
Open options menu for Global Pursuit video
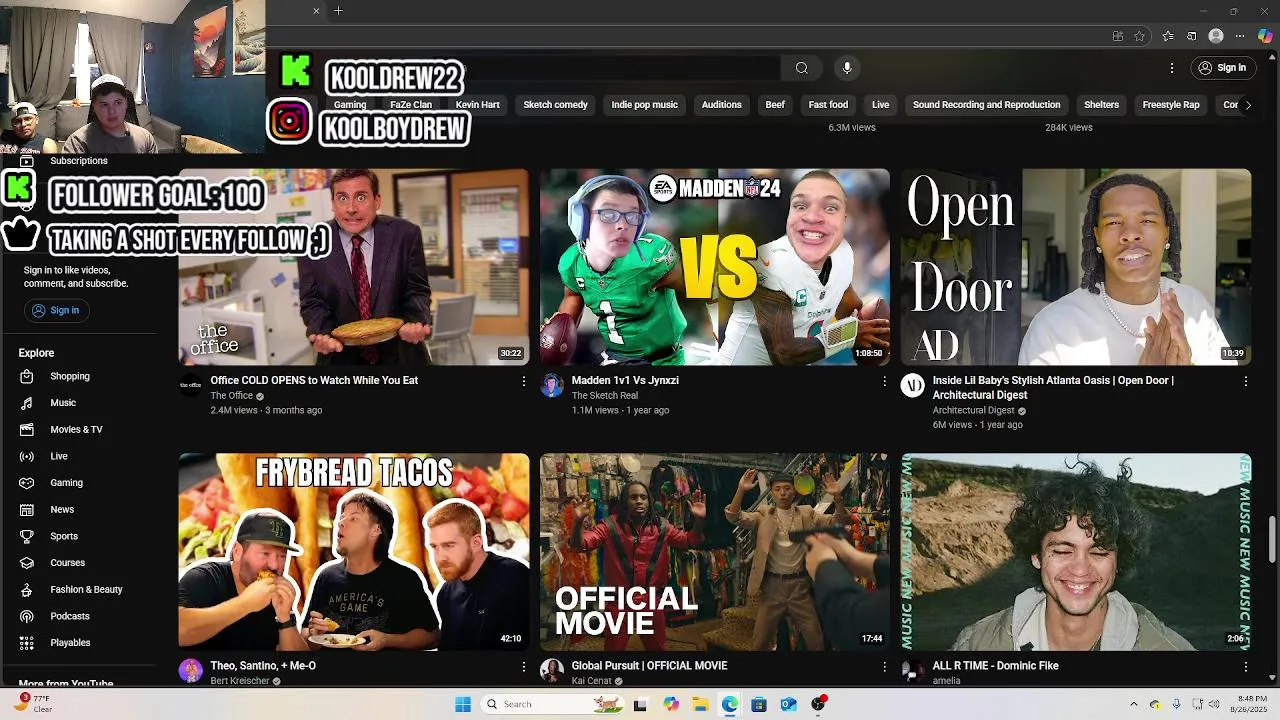pos(884,666)
